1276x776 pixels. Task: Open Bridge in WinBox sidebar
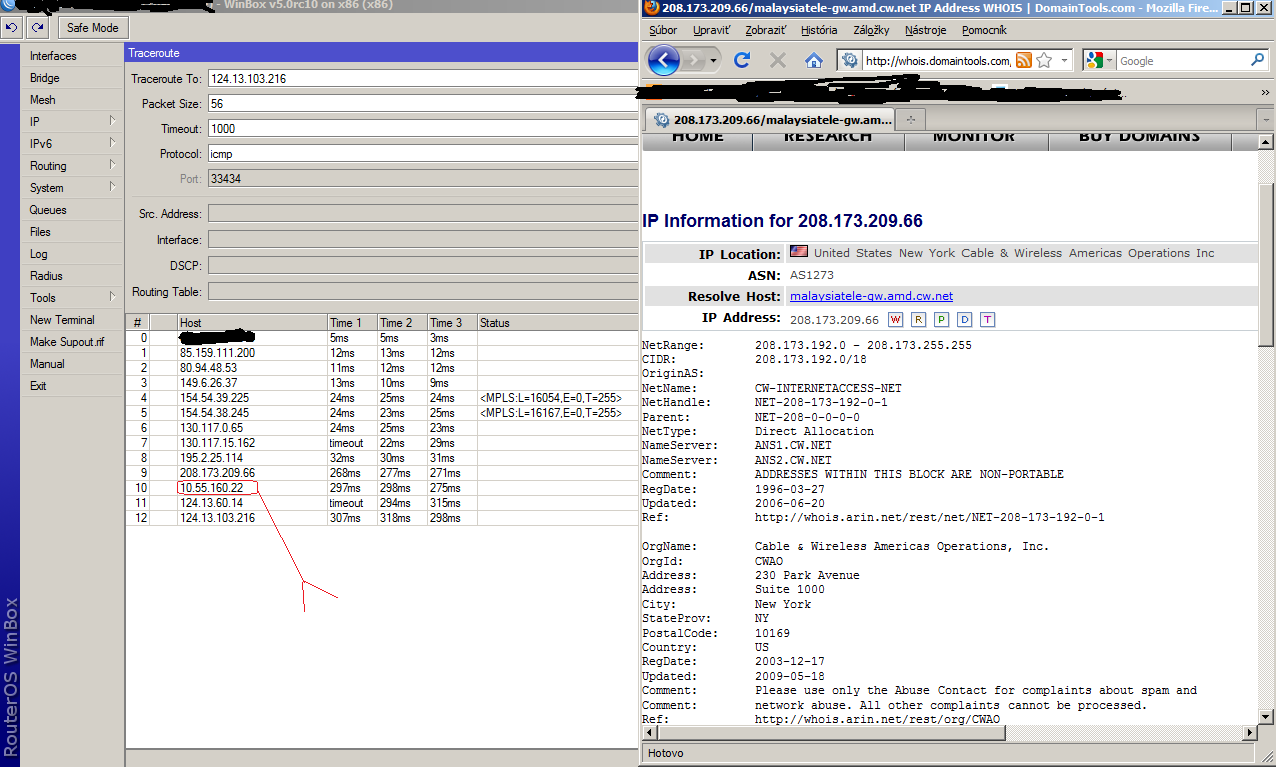pyautogui.click(x=71, y=78)
